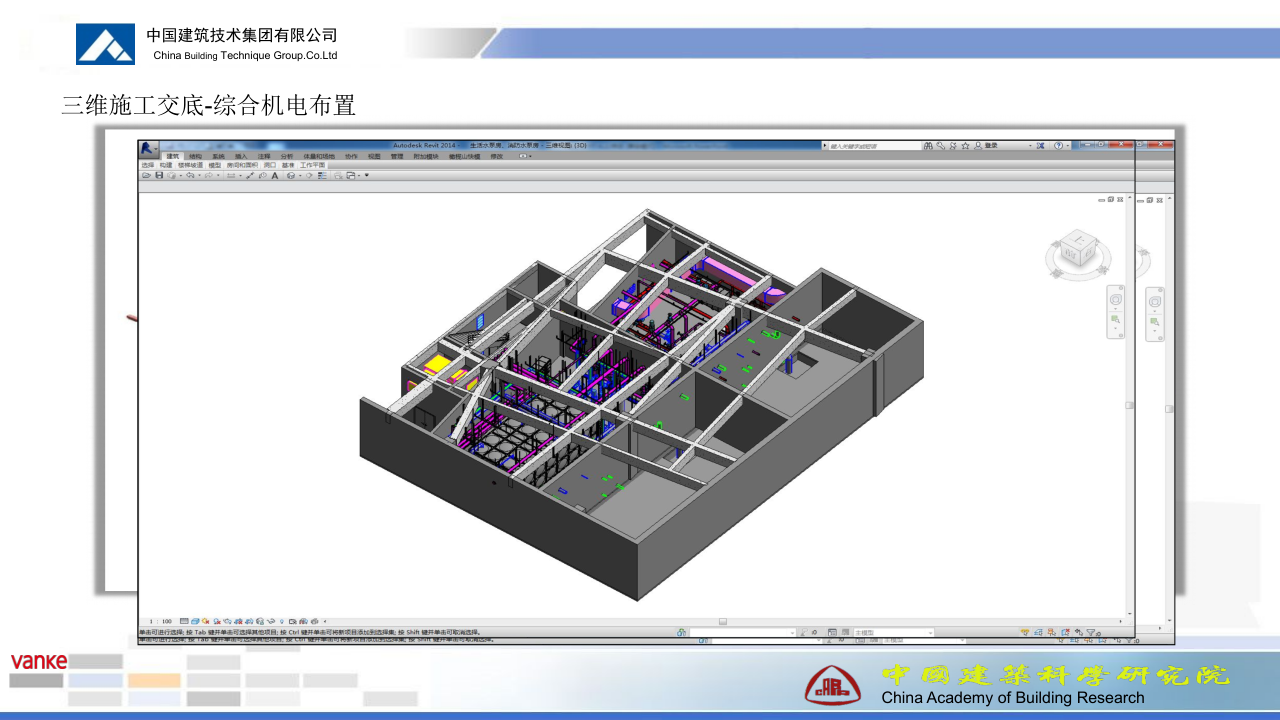This screenshot has width=1280, height=720.
Task: Expand the Customize Quick Access Toolbar arrow
Action: 367,175
